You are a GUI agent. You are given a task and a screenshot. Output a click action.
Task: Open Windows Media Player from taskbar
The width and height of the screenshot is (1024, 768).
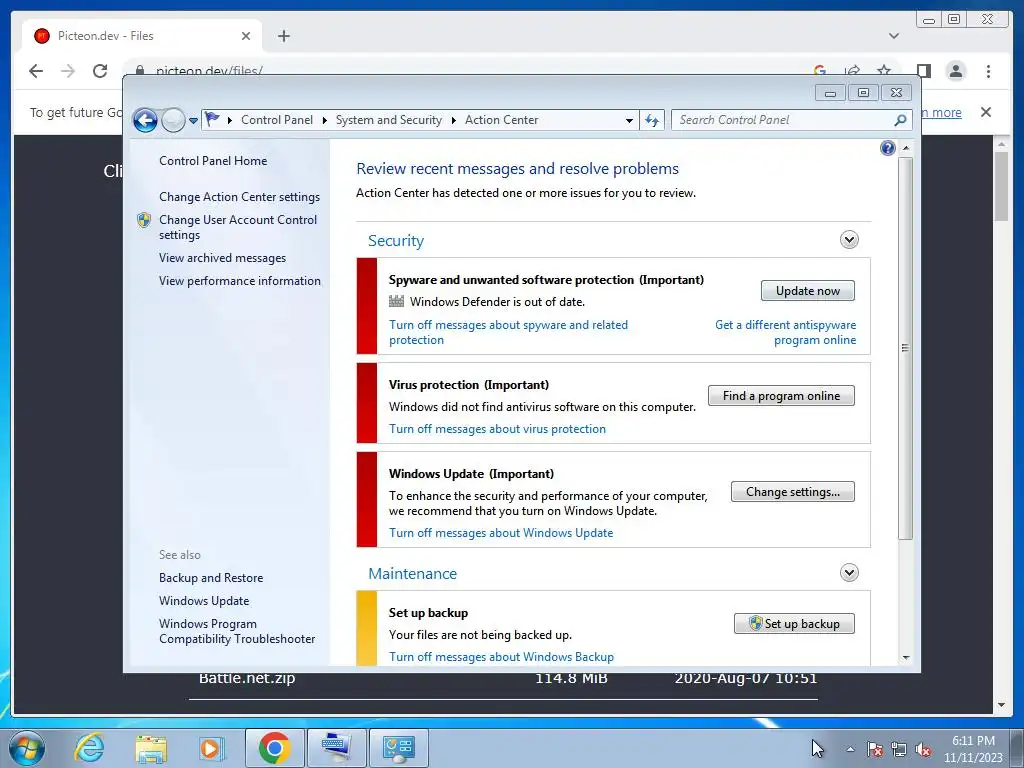(211, 748)
